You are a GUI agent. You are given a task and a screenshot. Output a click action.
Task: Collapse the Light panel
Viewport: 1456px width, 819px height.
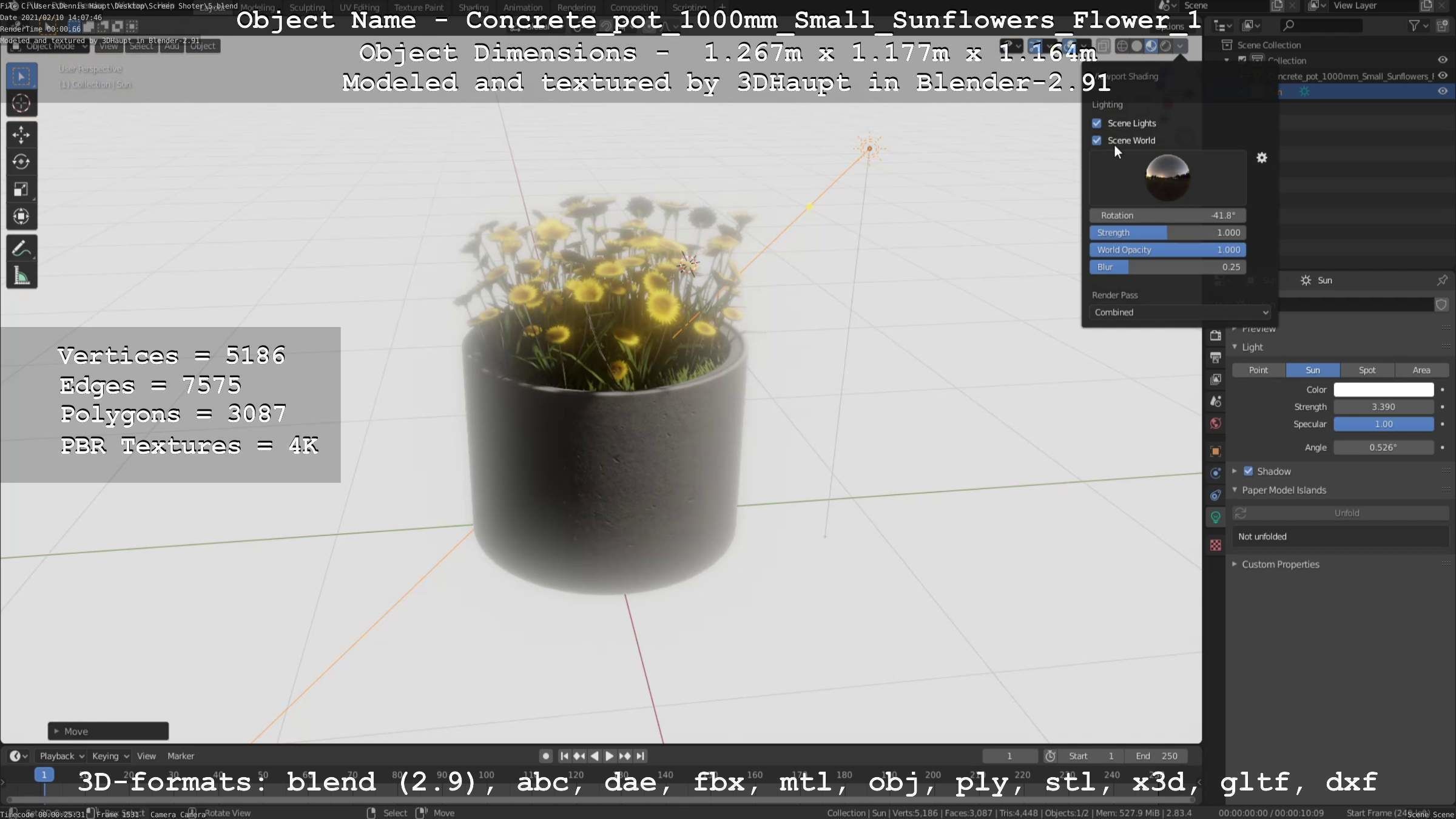pyautogui.click(x=1235, y=347)
